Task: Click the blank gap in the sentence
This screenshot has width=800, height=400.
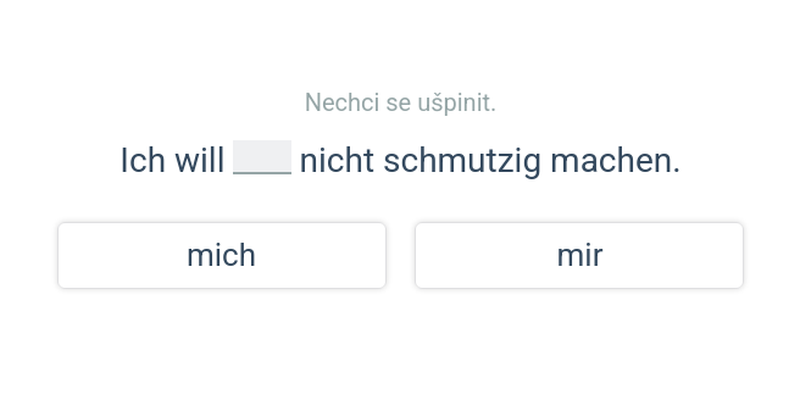Action: pyautogui.click(x=262, y=158)
